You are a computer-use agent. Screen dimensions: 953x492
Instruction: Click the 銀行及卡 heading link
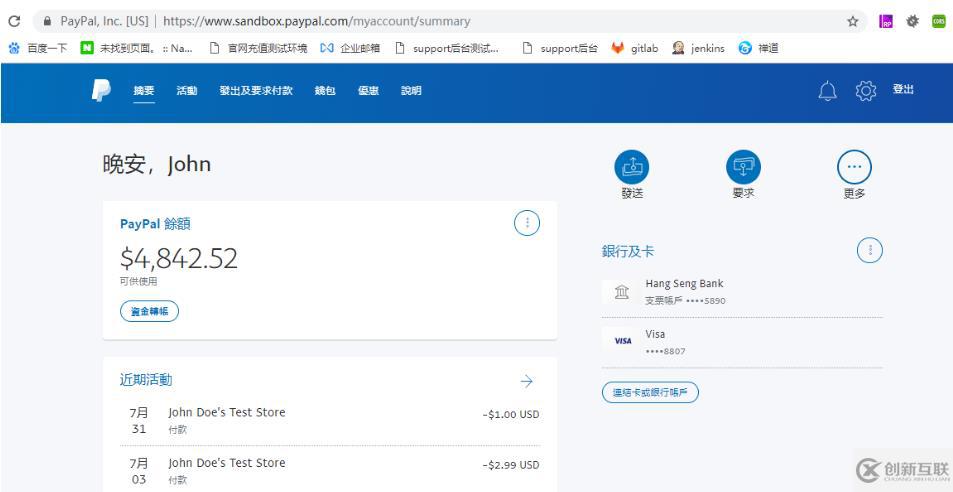coord(628,251)
